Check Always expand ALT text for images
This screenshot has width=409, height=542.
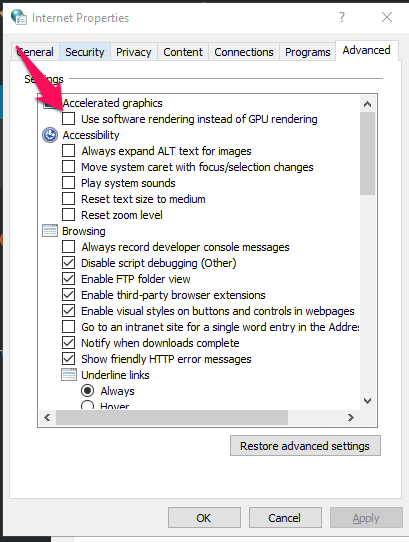point(68,151)
